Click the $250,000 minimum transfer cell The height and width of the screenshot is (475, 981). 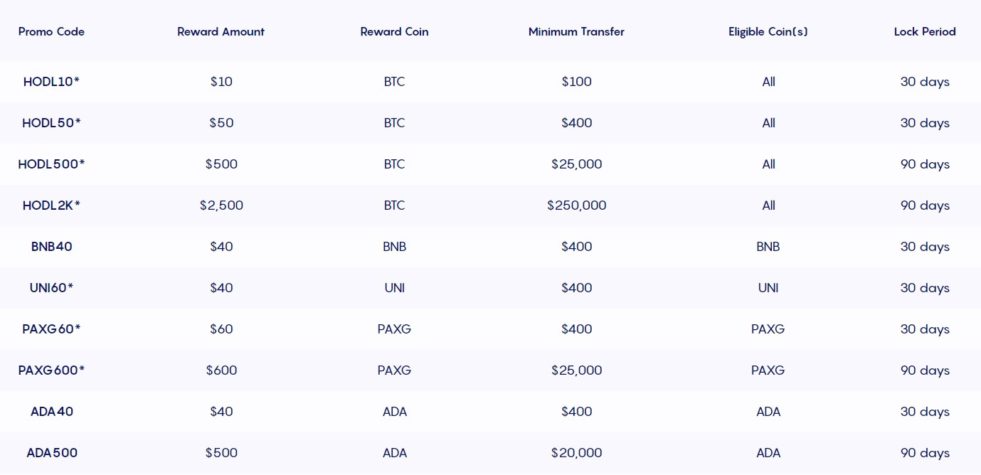[576, 206]
